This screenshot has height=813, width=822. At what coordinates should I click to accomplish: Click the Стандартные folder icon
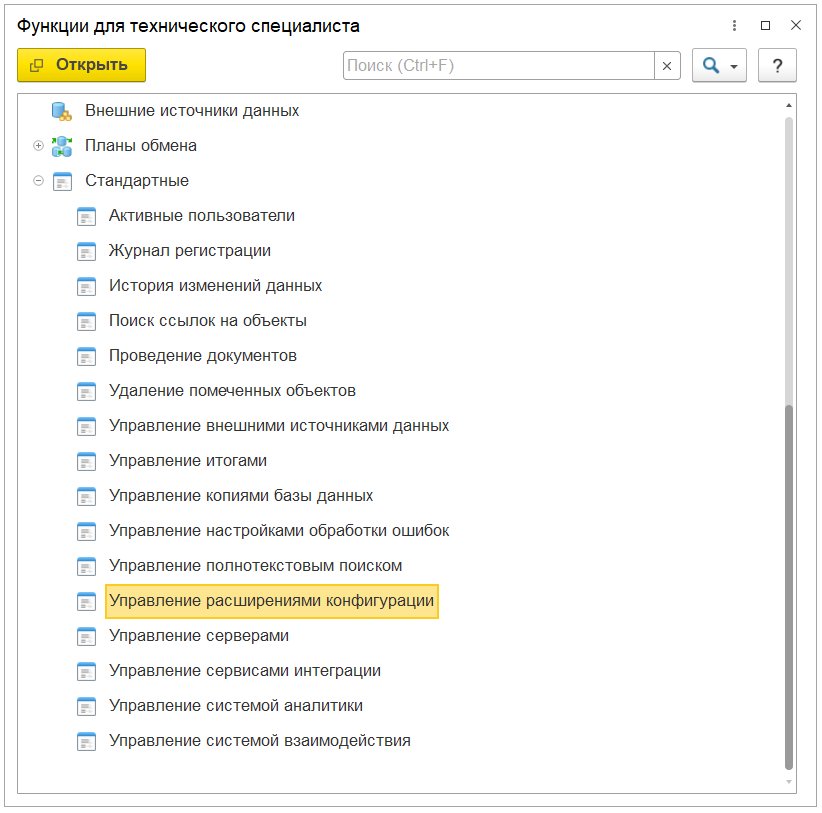62,181
